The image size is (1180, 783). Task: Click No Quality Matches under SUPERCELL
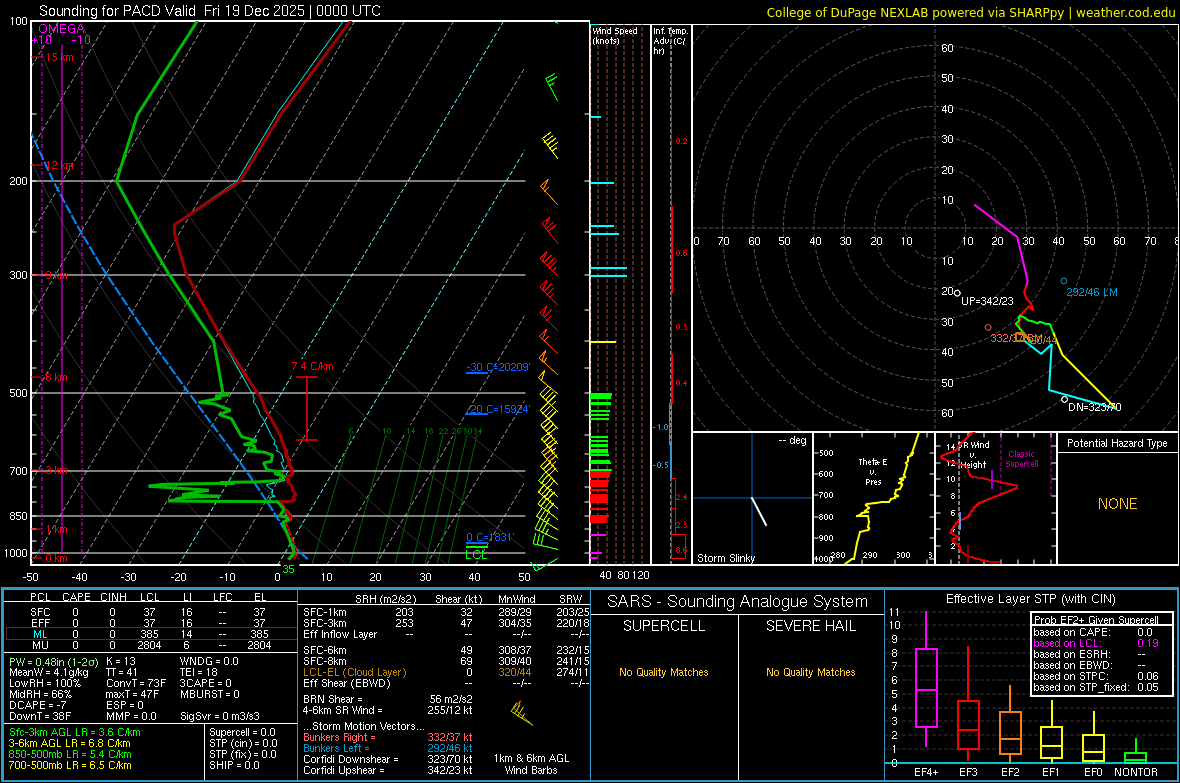663,672
